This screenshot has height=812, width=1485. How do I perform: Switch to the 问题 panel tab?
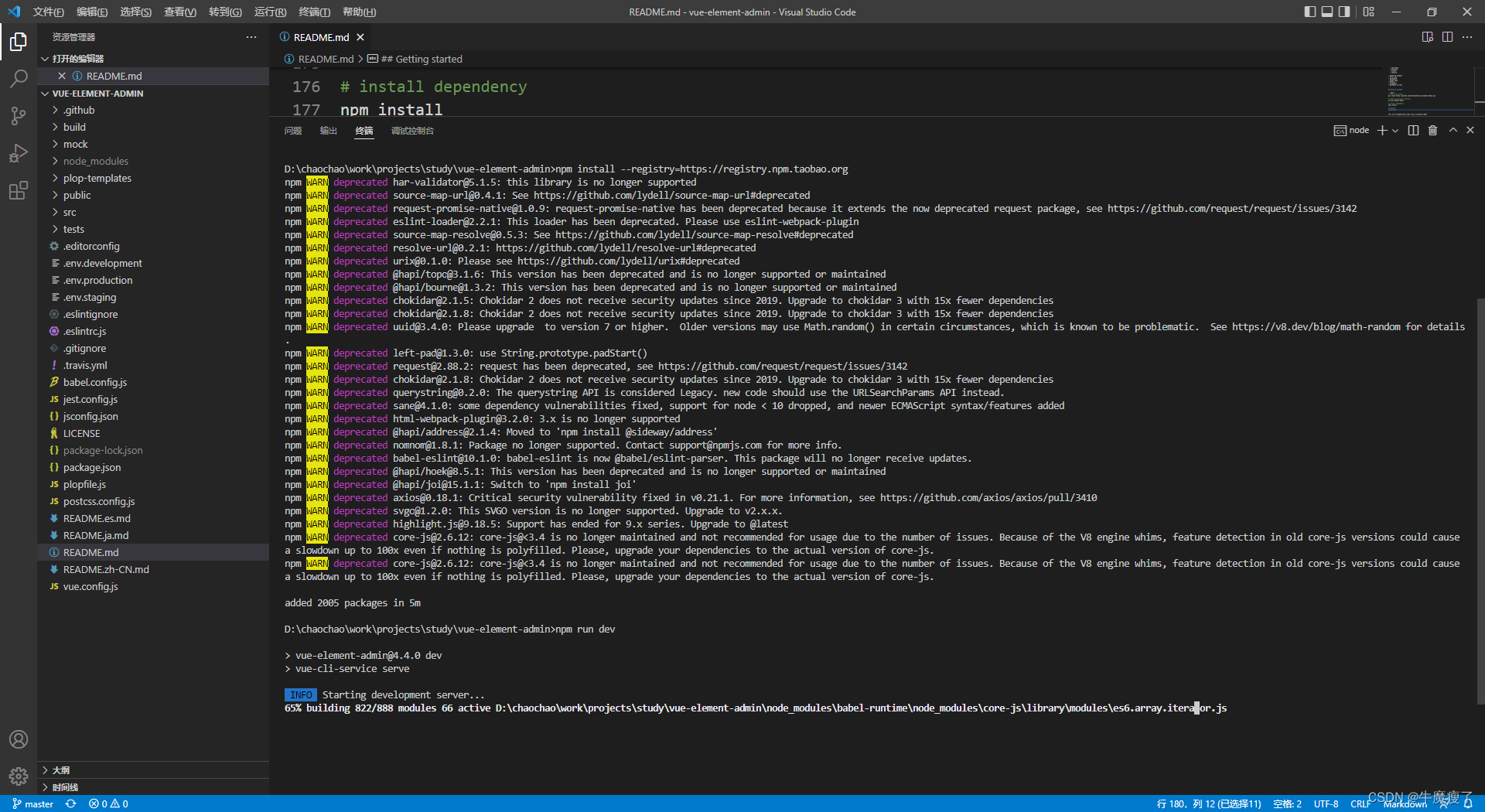[293, 131]
